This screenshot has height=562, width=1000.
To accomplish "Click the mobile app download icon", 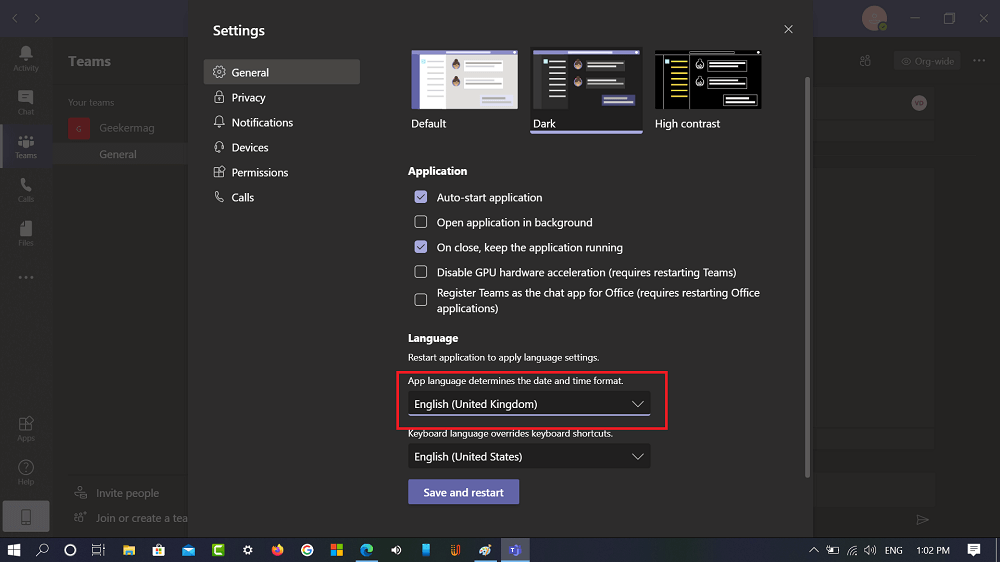I will click(26, 516).
